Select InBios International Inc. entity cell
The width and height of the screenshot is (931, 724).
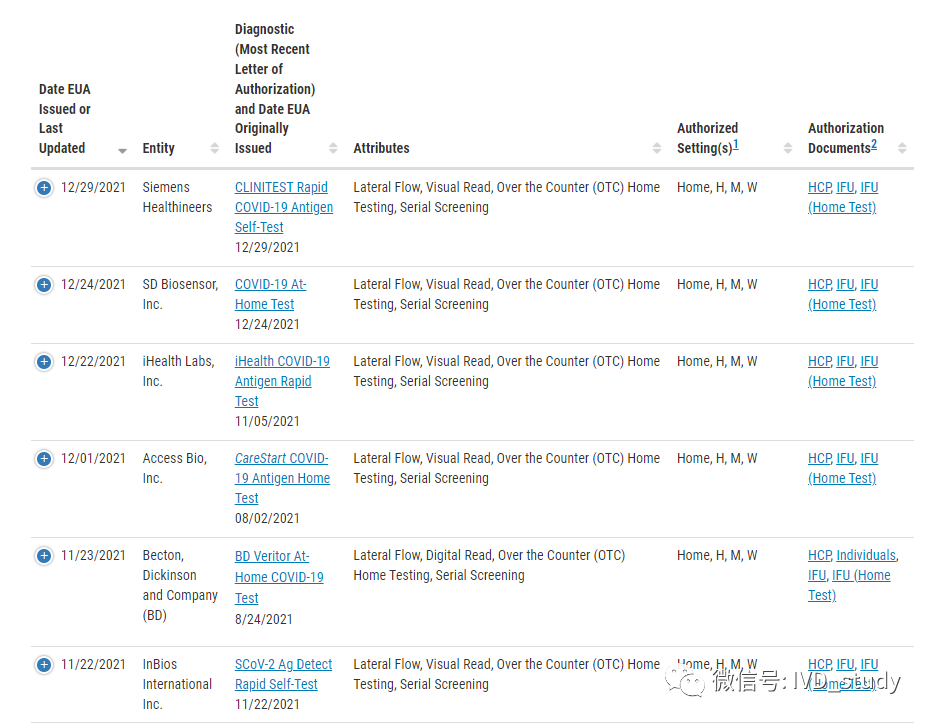[177, 684]
